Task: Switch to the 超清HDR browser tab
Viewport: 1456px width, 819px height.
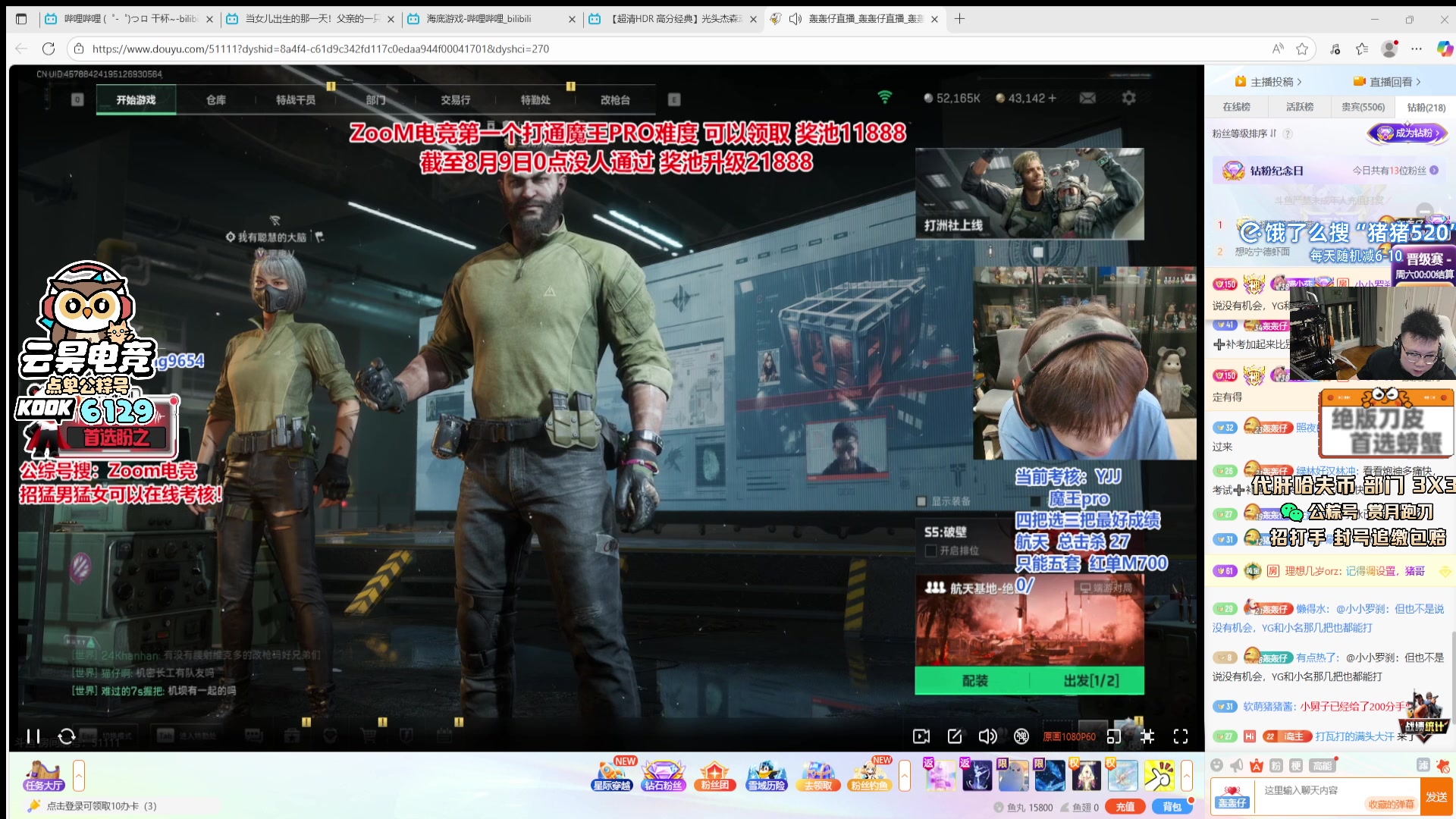Action: point(673,19)
